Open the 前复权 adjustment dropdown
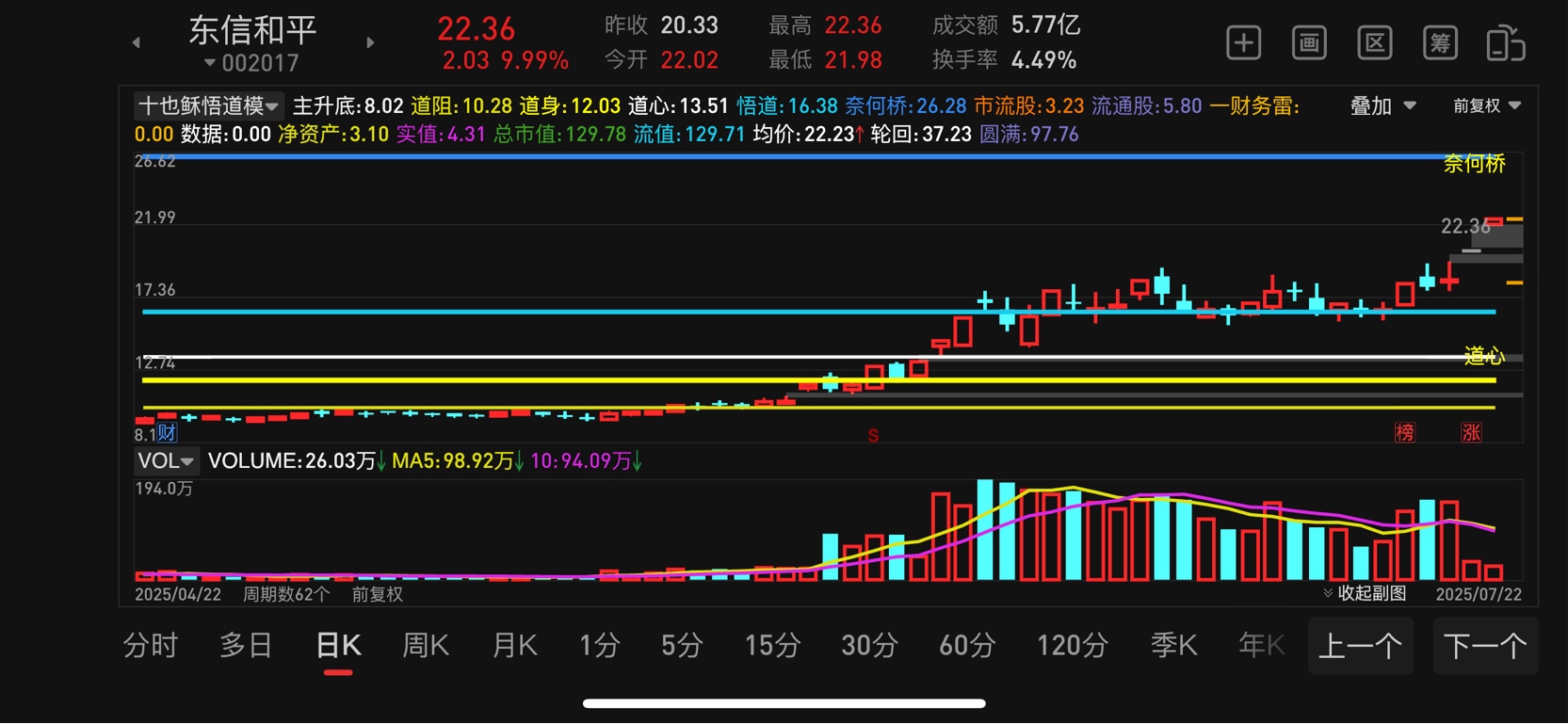The width and height of the screenshot is (1568, 724). click(x=1487, y=106)
